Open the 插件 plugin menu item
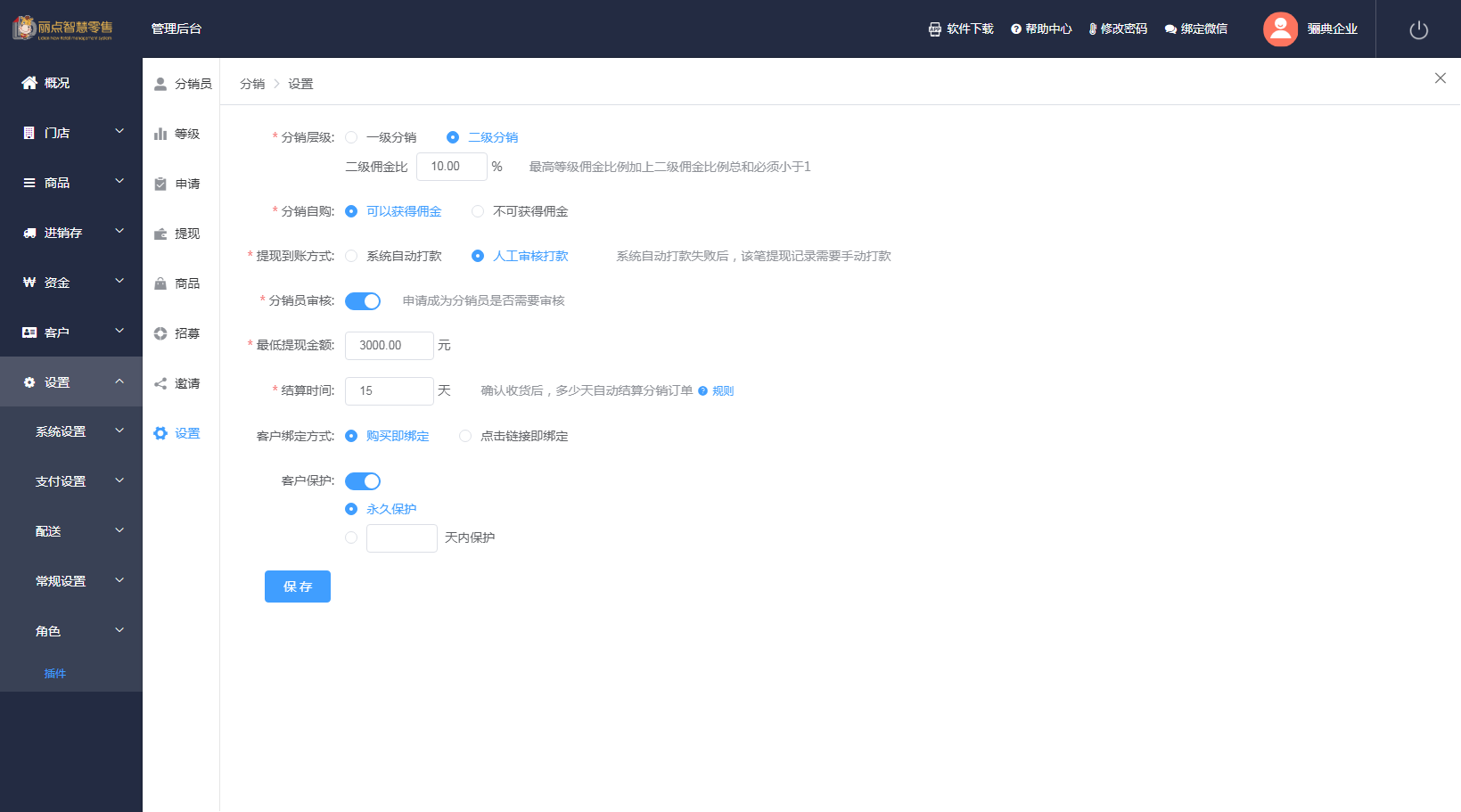Viewport: 1461px width, 812px height. point(55,674)
